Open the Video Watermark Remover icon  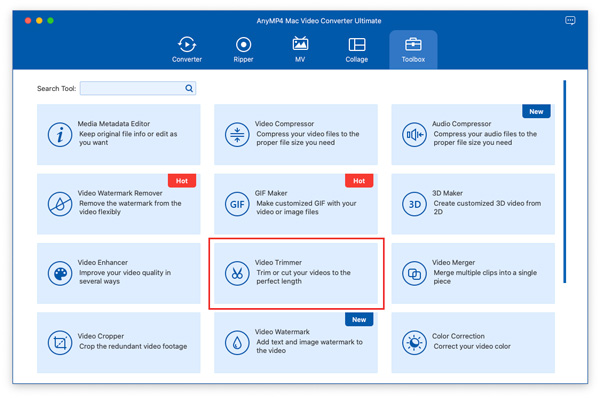[60, 204]
